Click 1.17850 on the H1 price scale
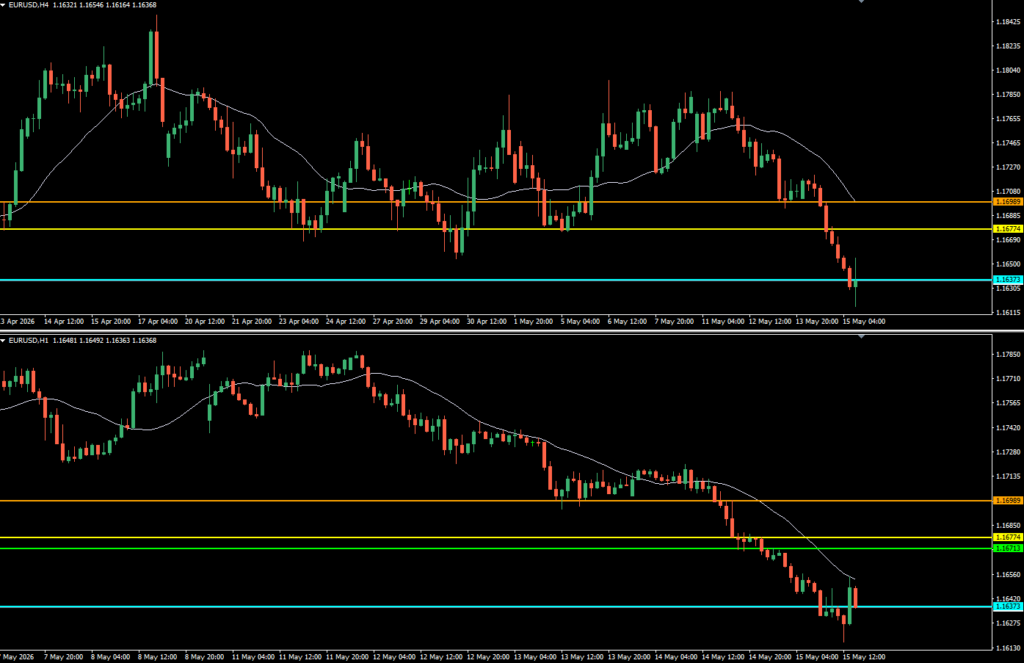Viewport: 1024px width, 663px height. [1008, 354]
